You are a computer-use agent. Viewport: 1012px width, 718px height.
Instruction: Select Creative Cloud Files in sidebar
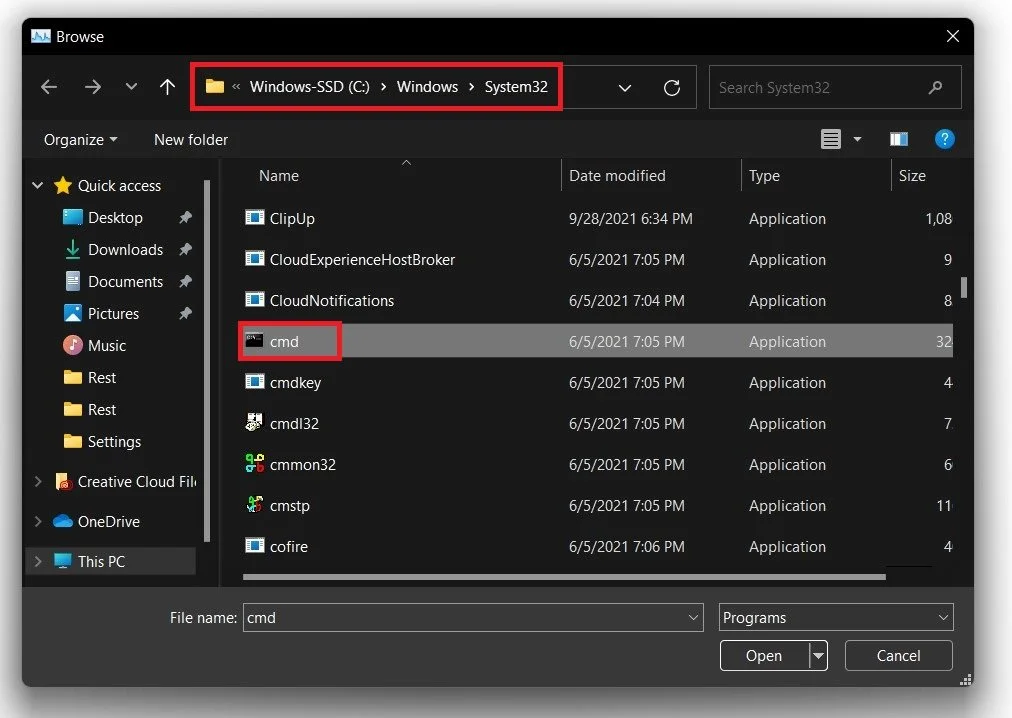[x=126, y=482]
